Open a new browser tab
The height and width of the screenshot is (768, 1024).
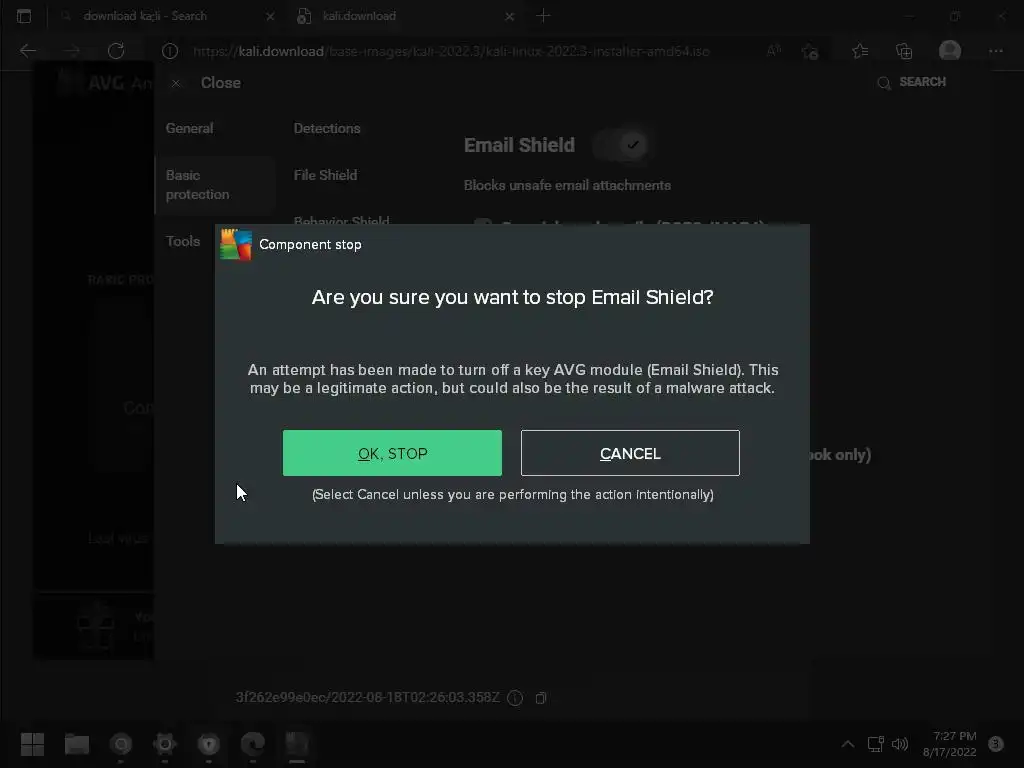click(x=543, y=16)
